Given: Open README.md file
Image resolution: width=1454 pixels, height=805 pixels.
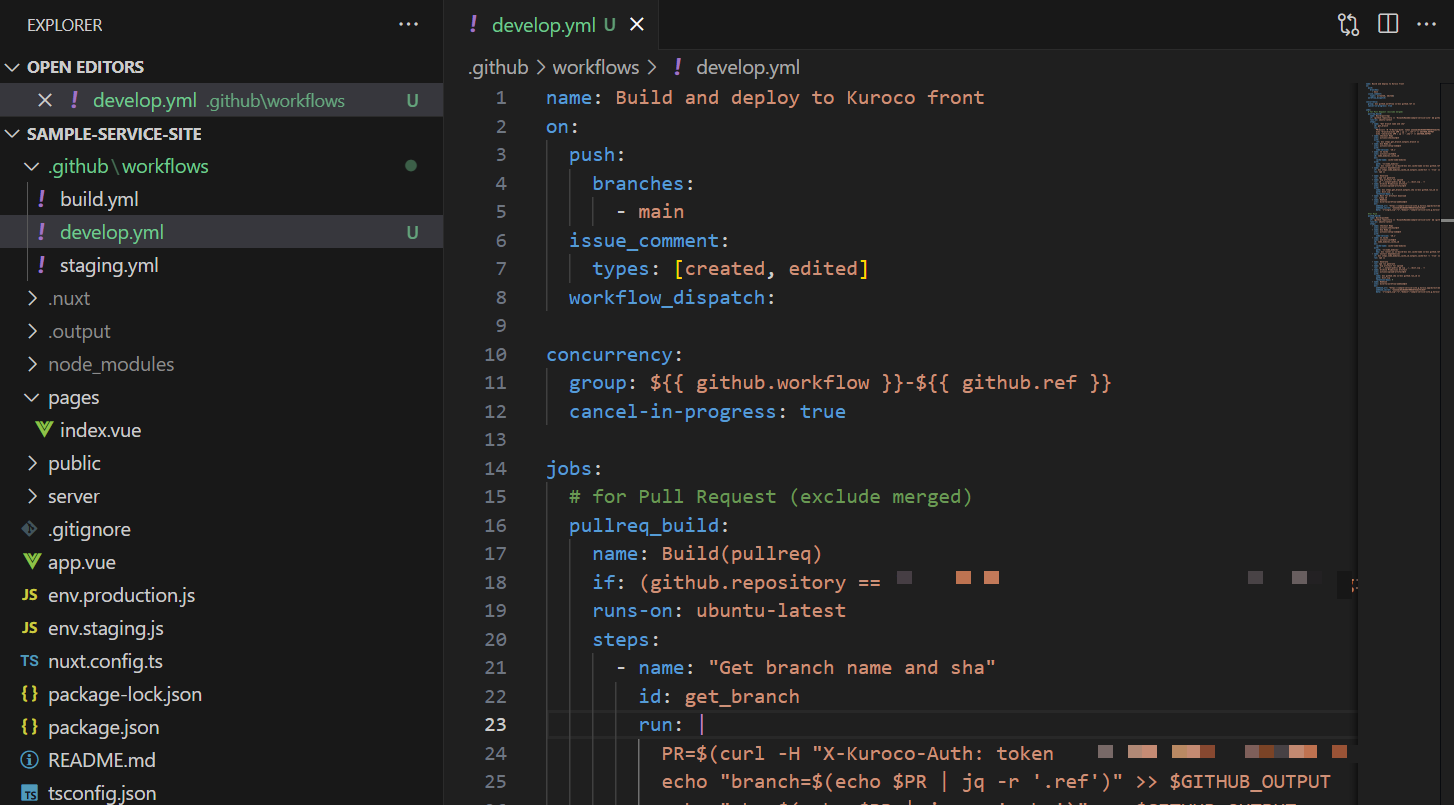Looking at the screenshot, I should pos(101,760).
